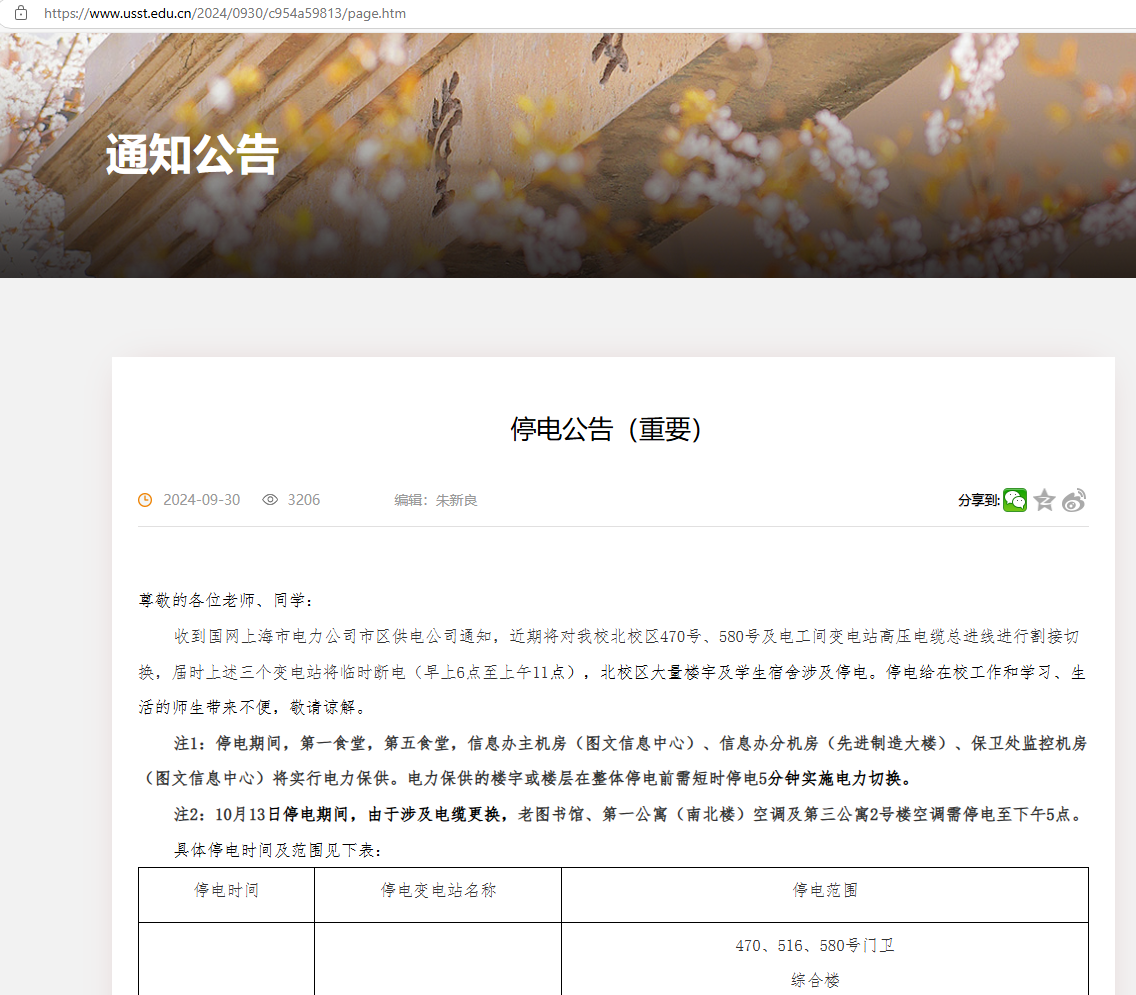Image resolution: width=1136 pixels, height=995 pixels.
Task: Click the QZone star share icon
Action: 1044,500
